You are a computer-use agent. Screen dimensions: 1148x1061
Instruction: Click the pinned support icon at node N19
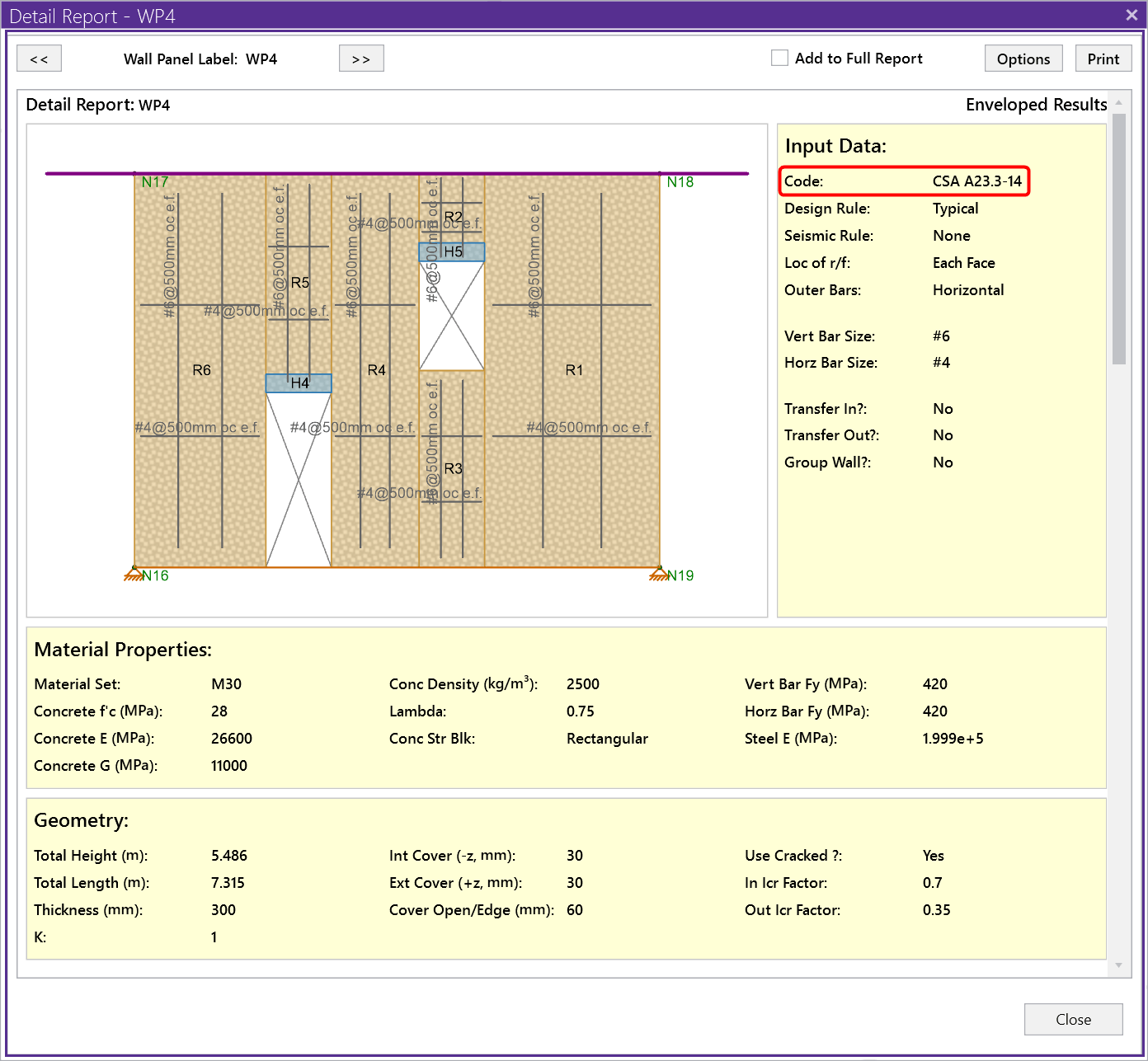coord(658,574)
